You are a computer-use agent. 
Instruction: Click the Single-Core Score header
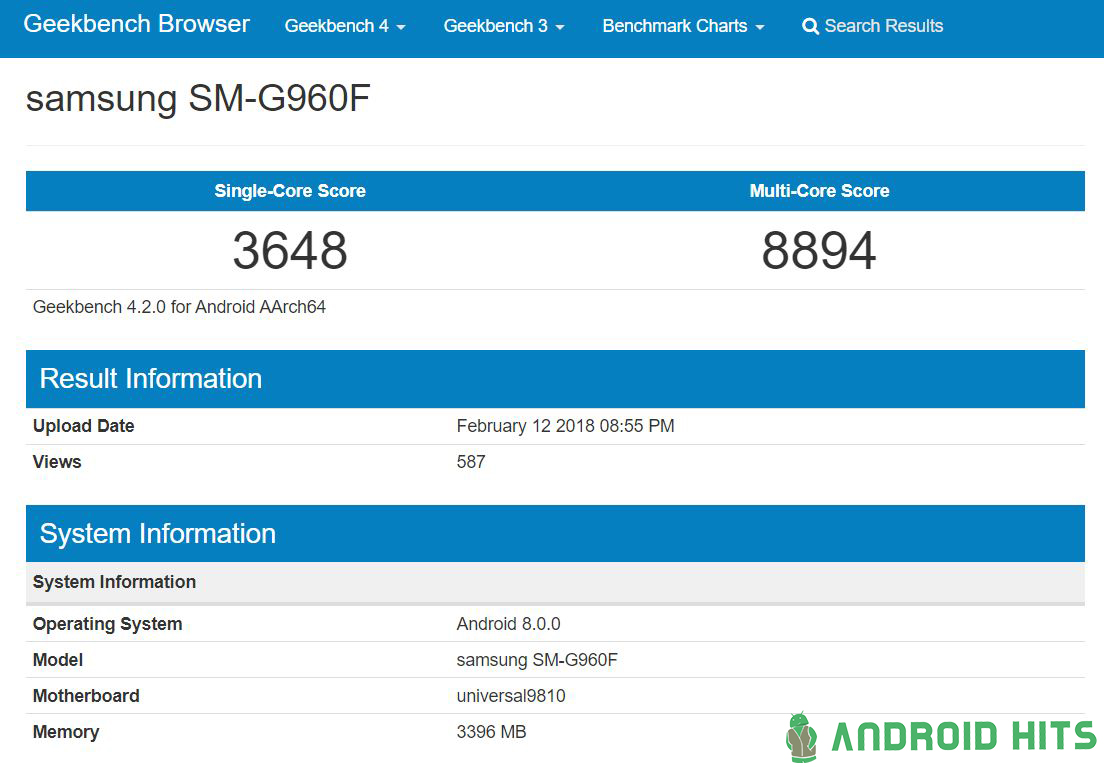pyautogui.click(x=290, y=191)
